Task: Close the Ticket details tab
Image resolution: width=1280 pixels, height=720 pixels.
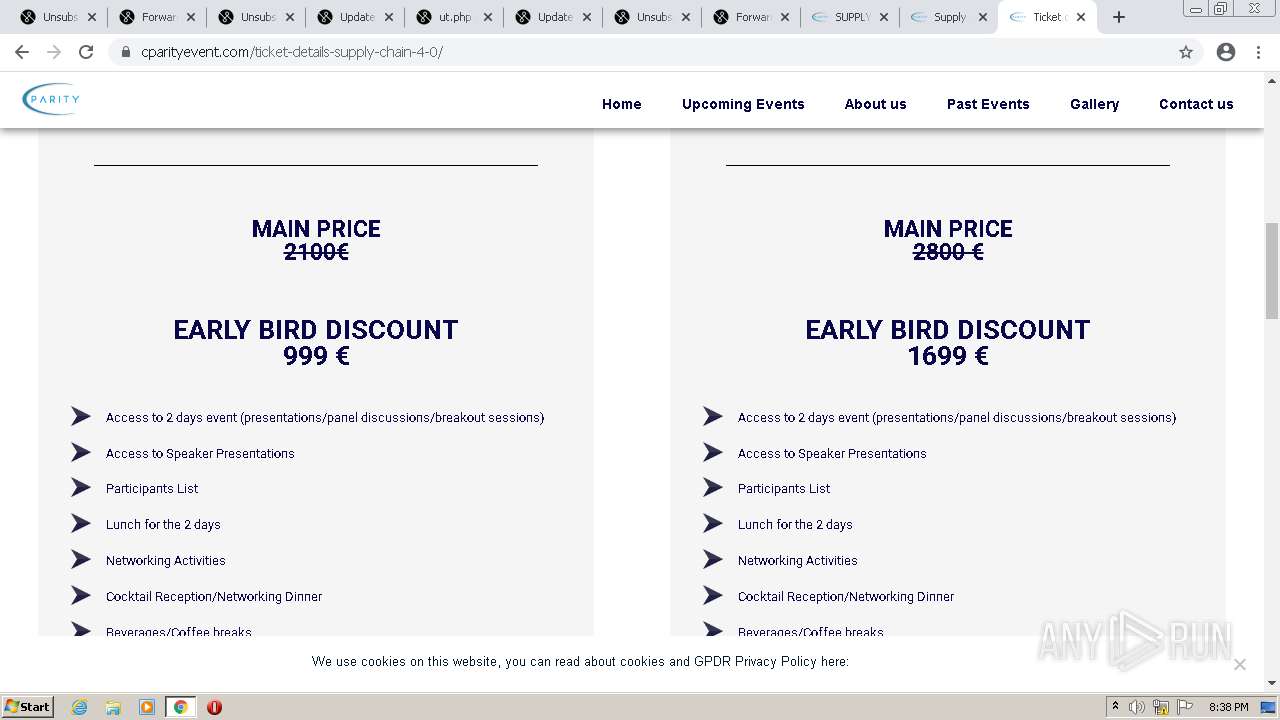Action: 1081,17
